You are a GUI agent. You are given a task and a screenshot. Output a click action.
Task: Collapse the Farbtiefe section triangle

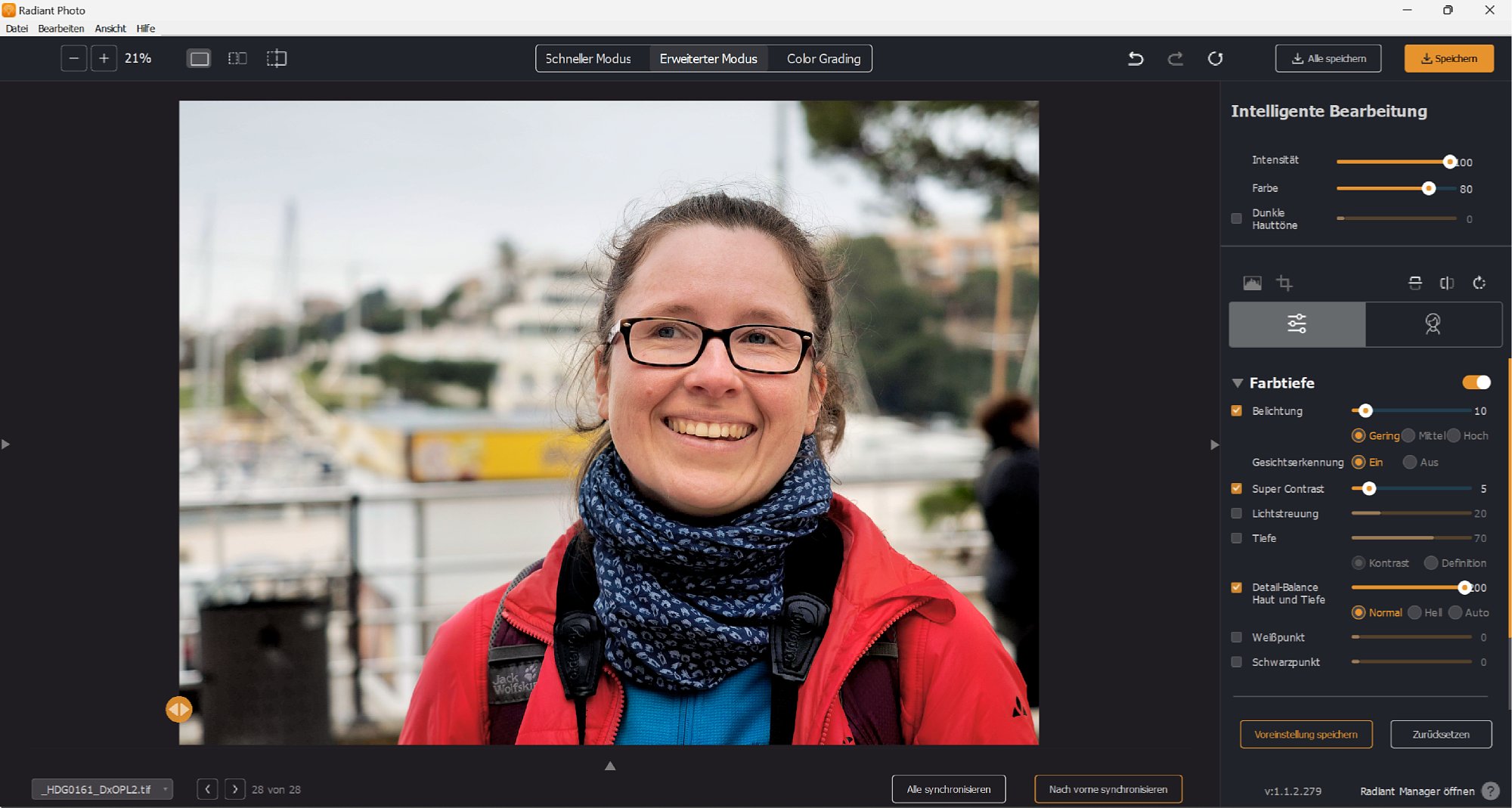pyautogui.click(x=1238, y=383)
